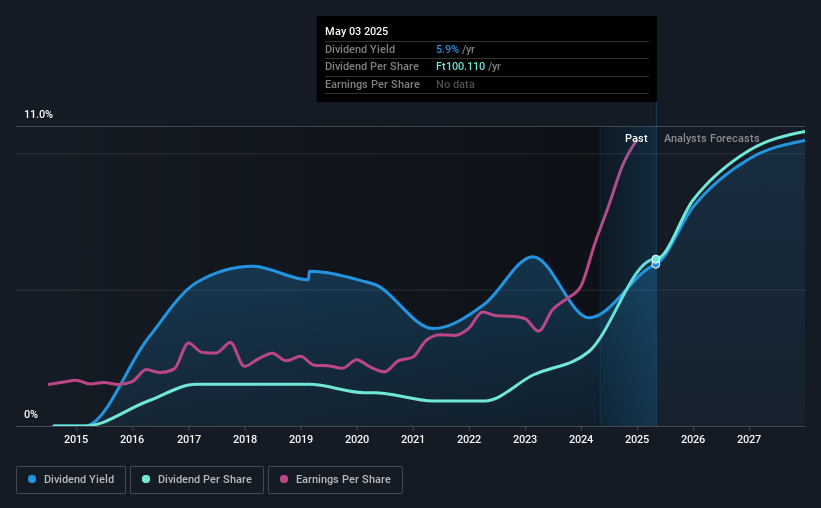
Task: Click the blue Dividend Yield legend dot
Action: (x=32, y=479)
